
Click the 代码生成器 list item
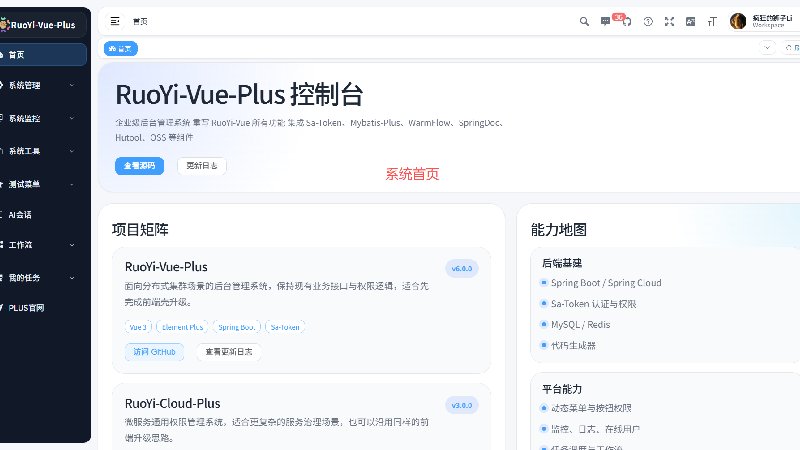573,345
